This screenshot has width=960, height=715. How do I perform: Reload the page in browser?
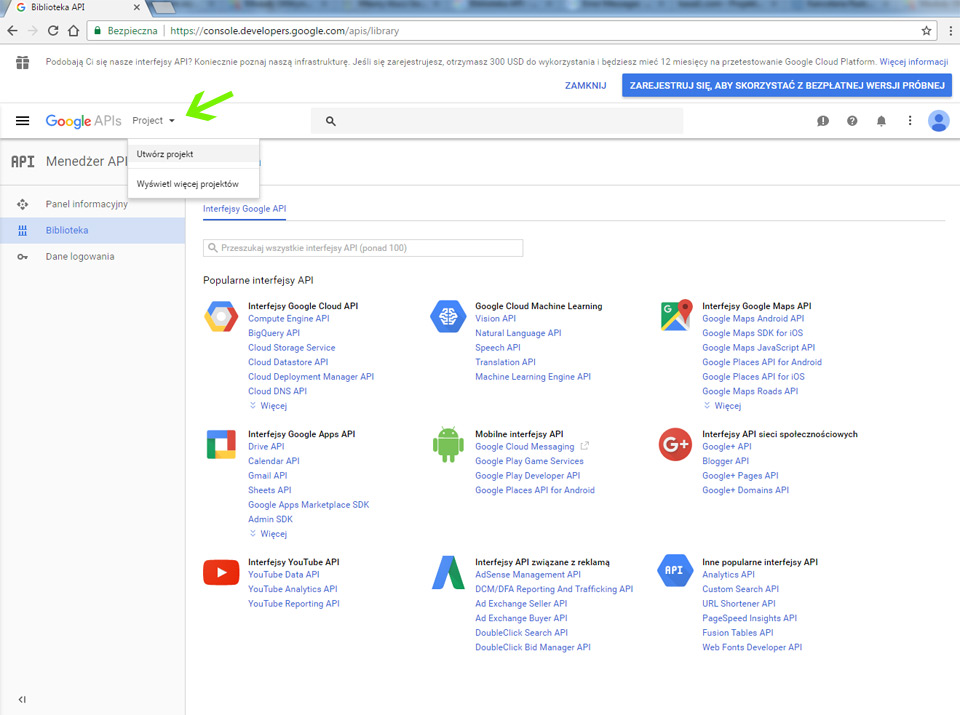pos(53,31)
